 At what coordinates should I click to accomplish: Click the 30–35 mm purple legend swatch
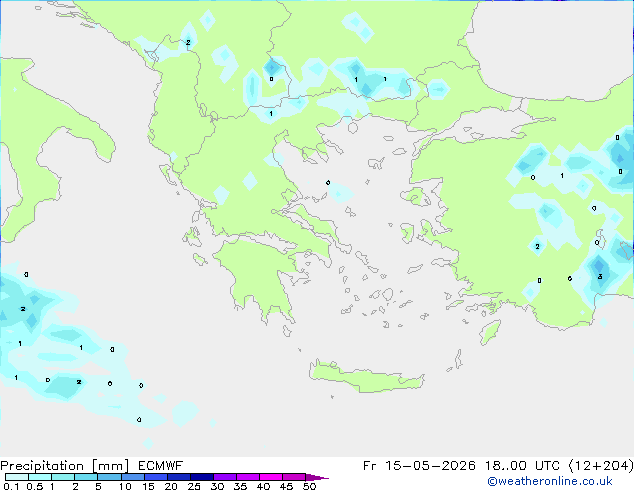click(x=224, y=477)
